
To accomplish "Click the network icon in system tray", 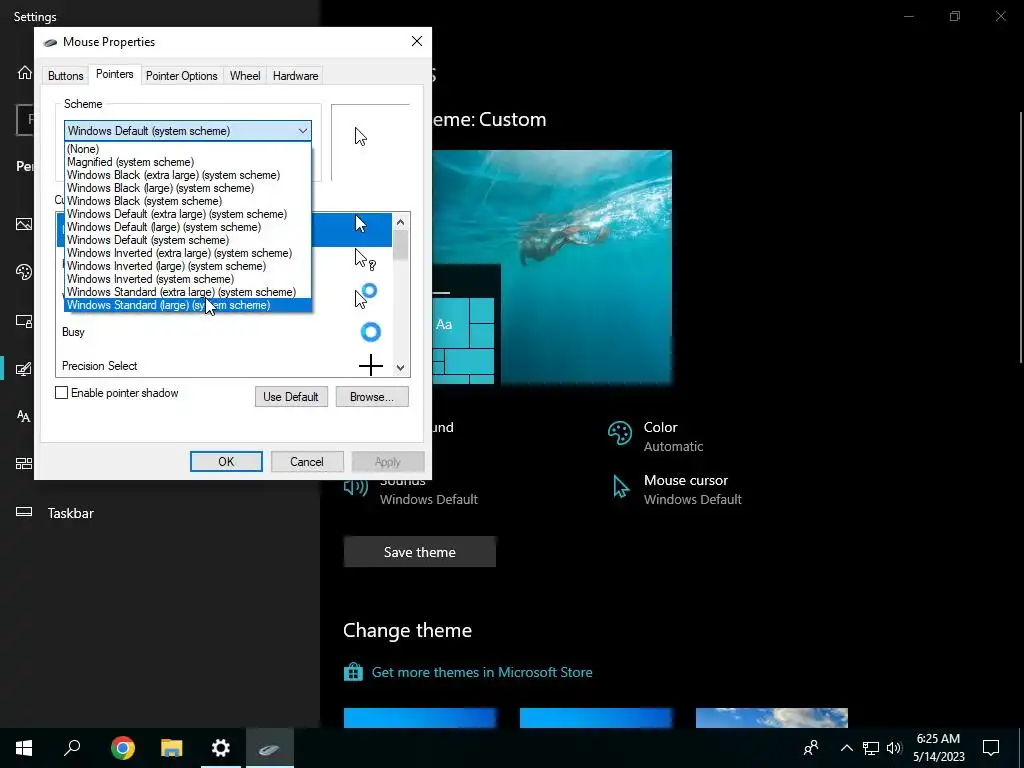I will click(871, 748).
